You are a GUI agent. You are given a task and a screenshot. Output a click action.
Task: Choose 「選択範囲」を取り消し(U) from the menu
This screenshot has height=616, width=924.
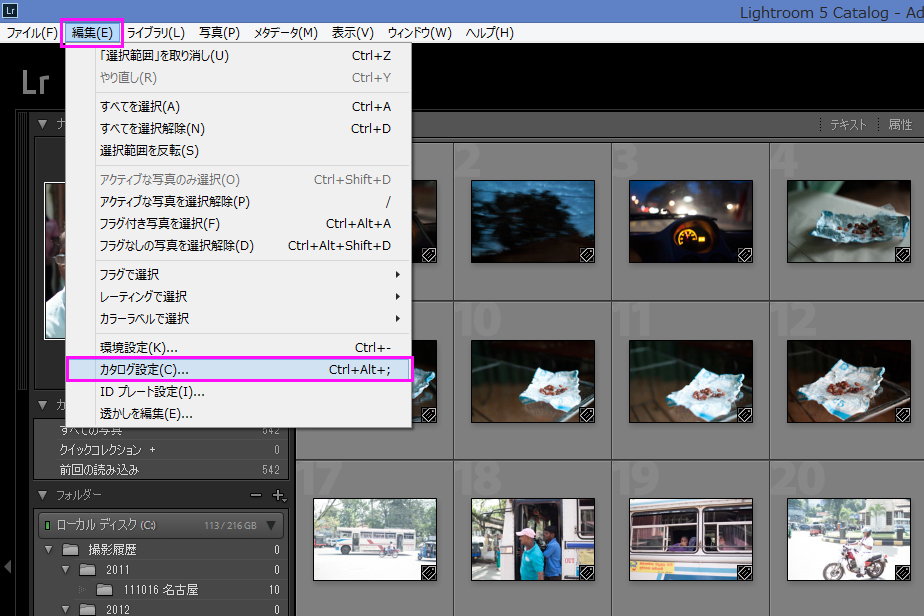click(239, 56)
